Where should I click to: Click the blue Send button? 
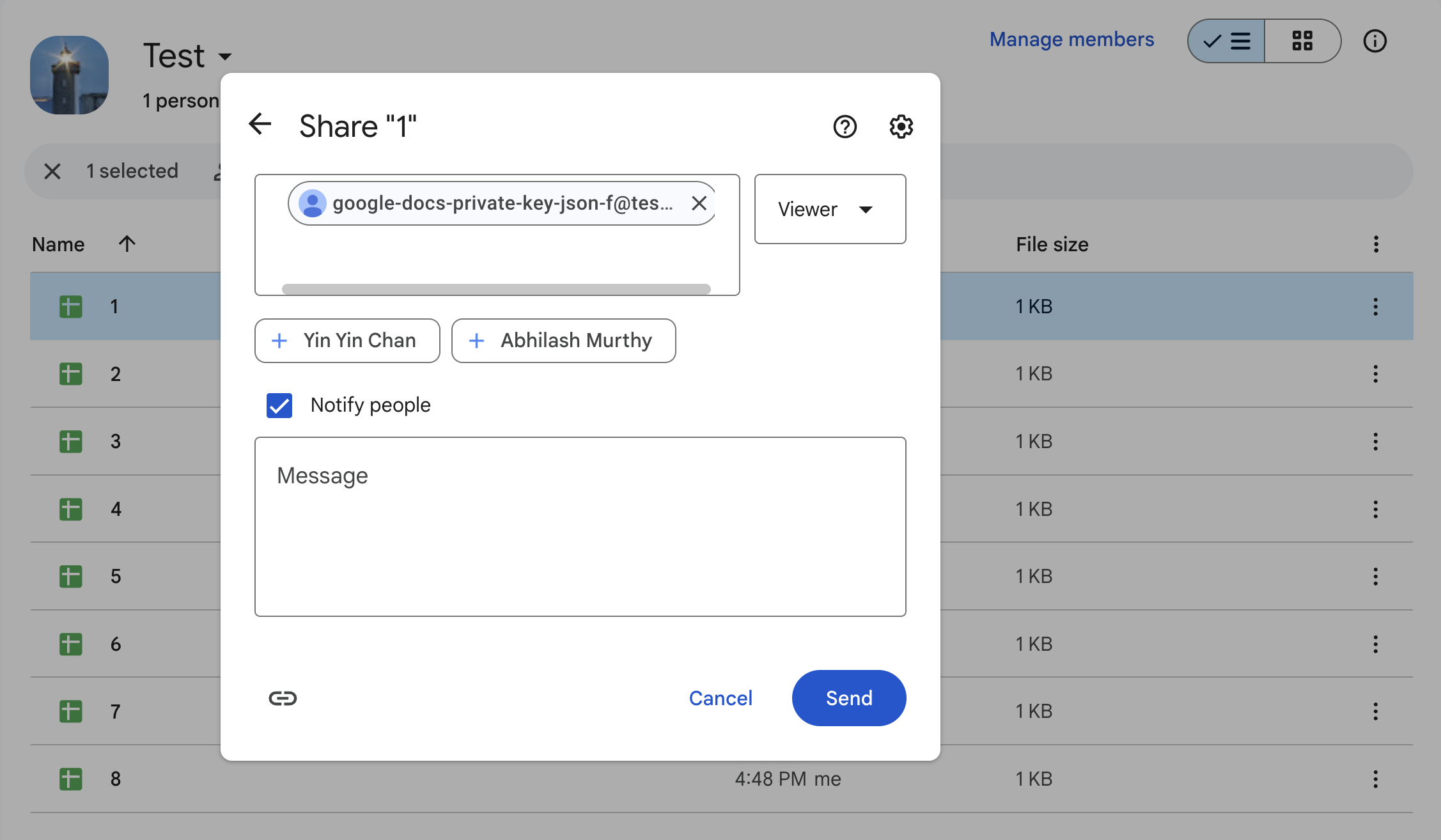pyautogui.click(x=848, y=698)
